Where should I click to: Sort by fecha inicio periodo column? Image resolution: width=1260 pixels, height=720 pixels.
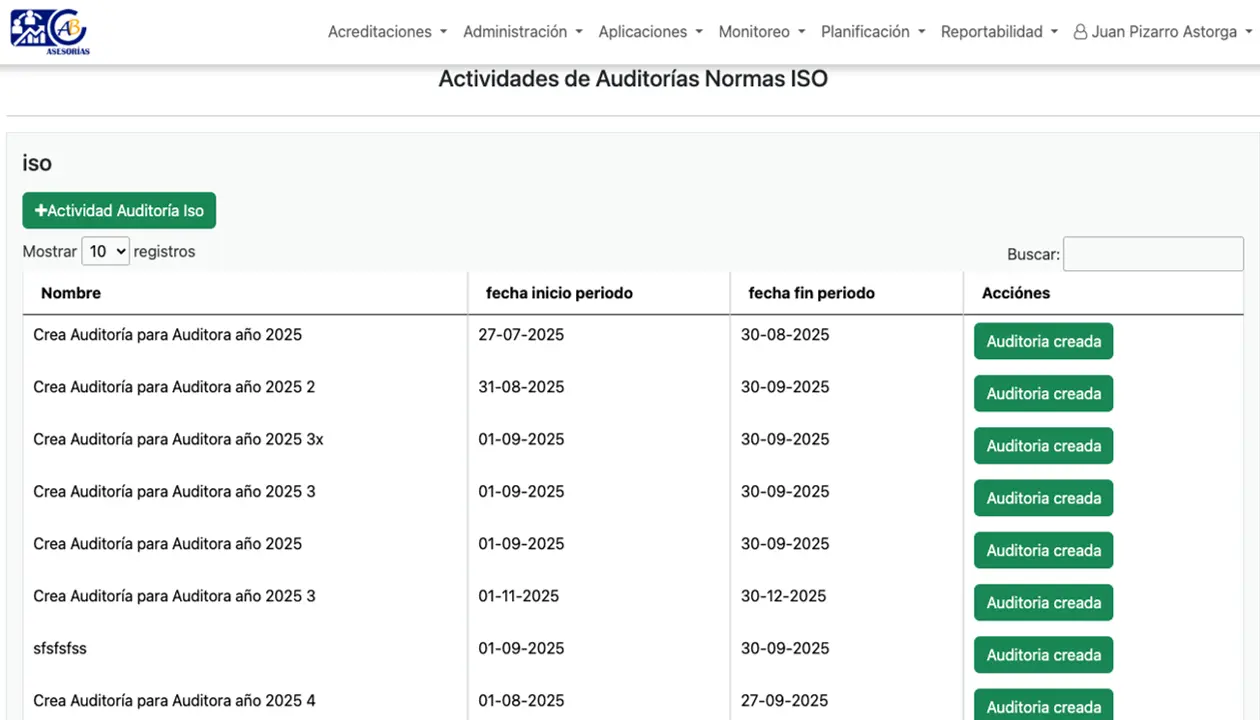pyautogui.click(x=559, y=293)
